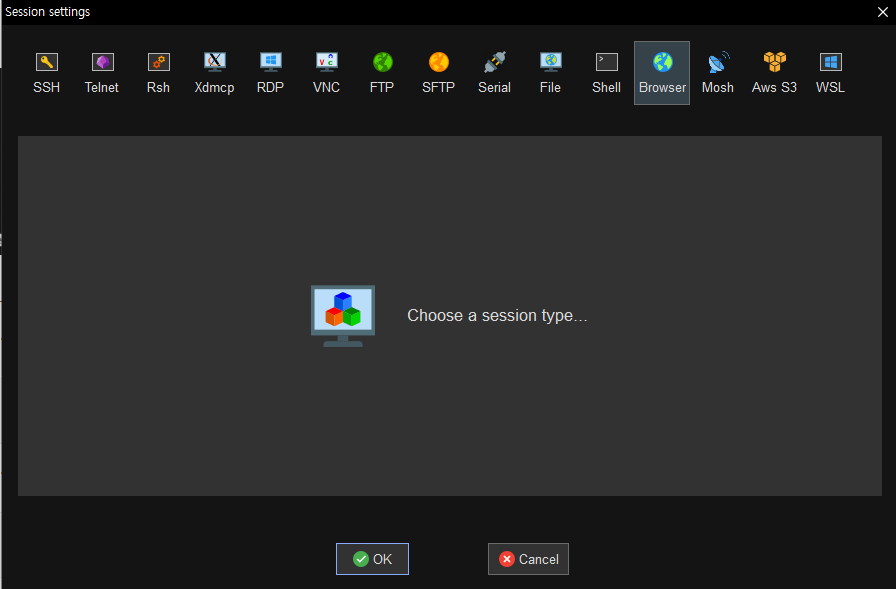The width and height of the screenshot is (896, 589).
Task: Open RDP session settings
Action: point(270,73)
